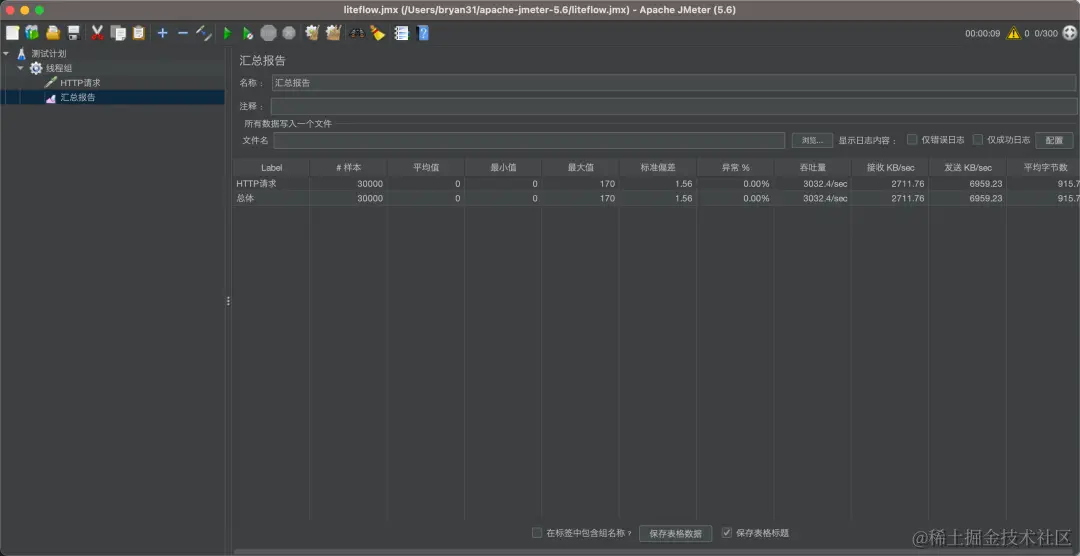Select the 线程组 thread group node

click(59, 68)
